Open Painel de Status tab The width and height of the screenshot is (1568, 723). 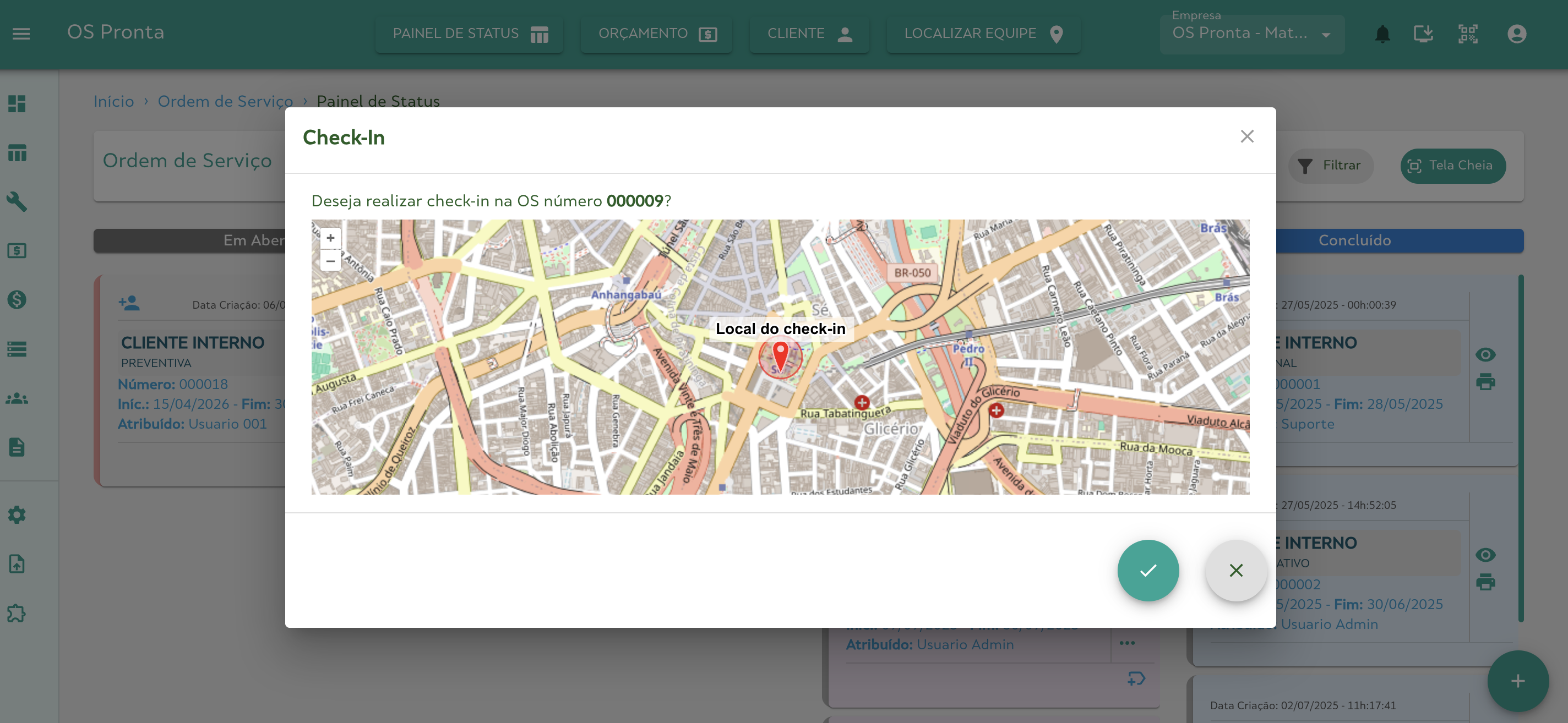469,34
